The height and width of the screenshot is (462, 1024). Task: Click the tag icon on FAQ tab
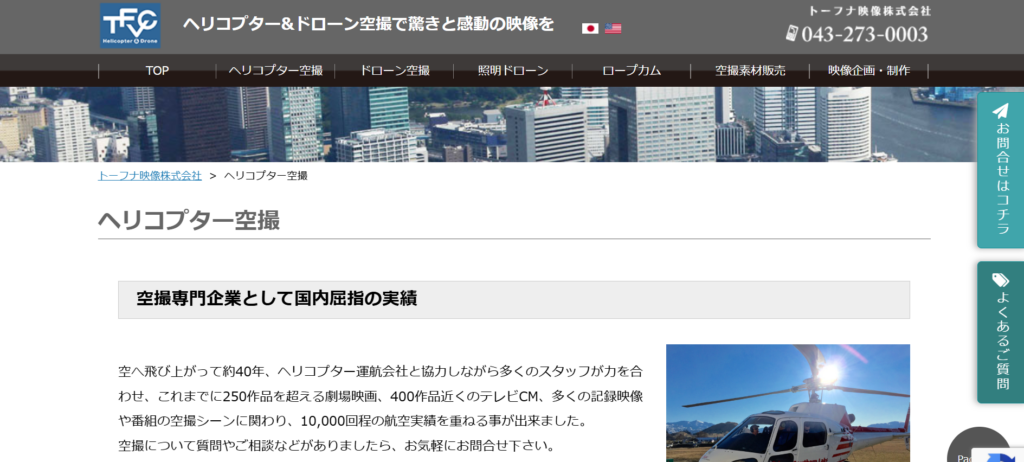(1000, 280)
